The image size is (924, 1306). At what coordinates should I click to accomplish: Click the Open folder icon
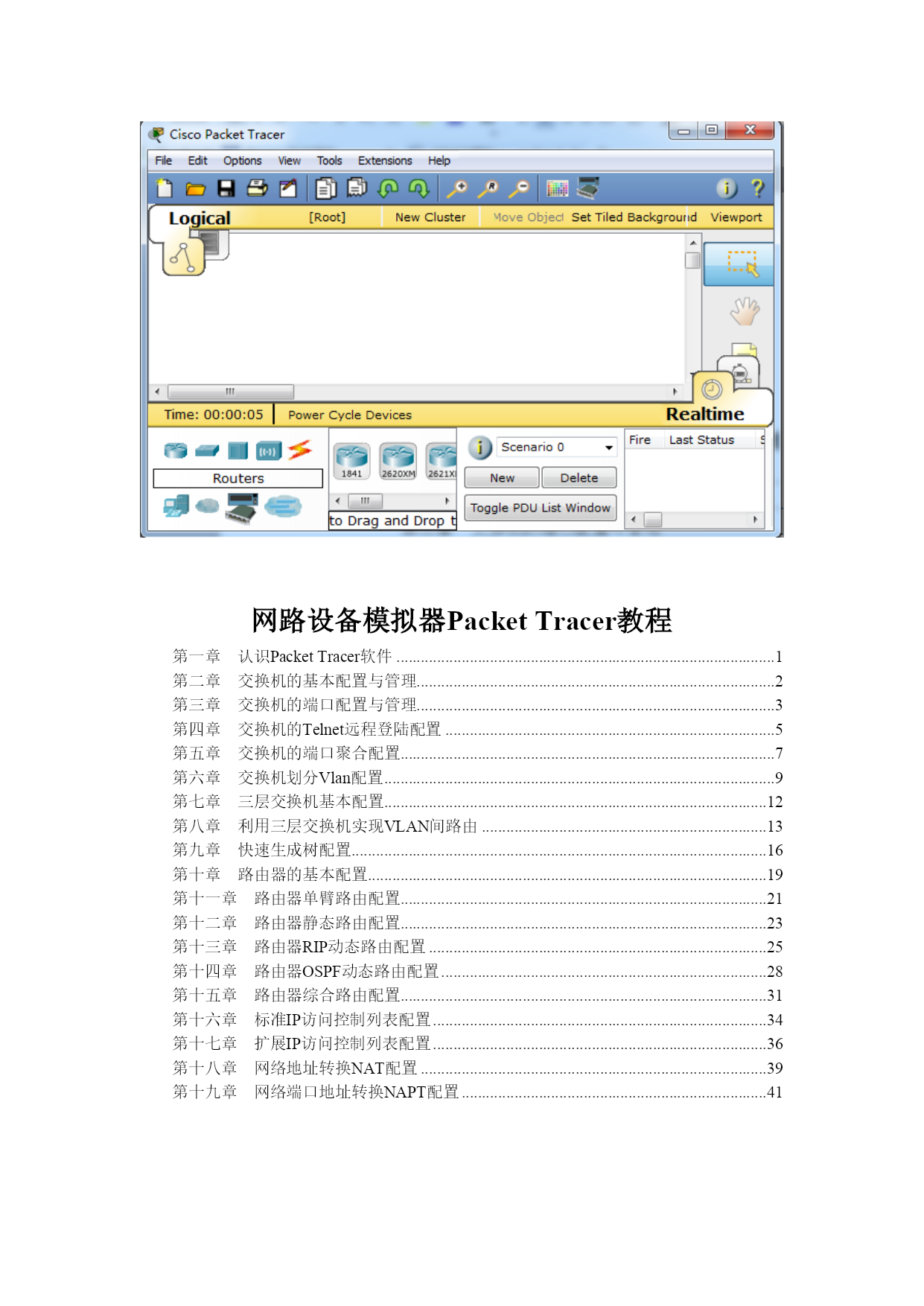(x=195, y=189)
